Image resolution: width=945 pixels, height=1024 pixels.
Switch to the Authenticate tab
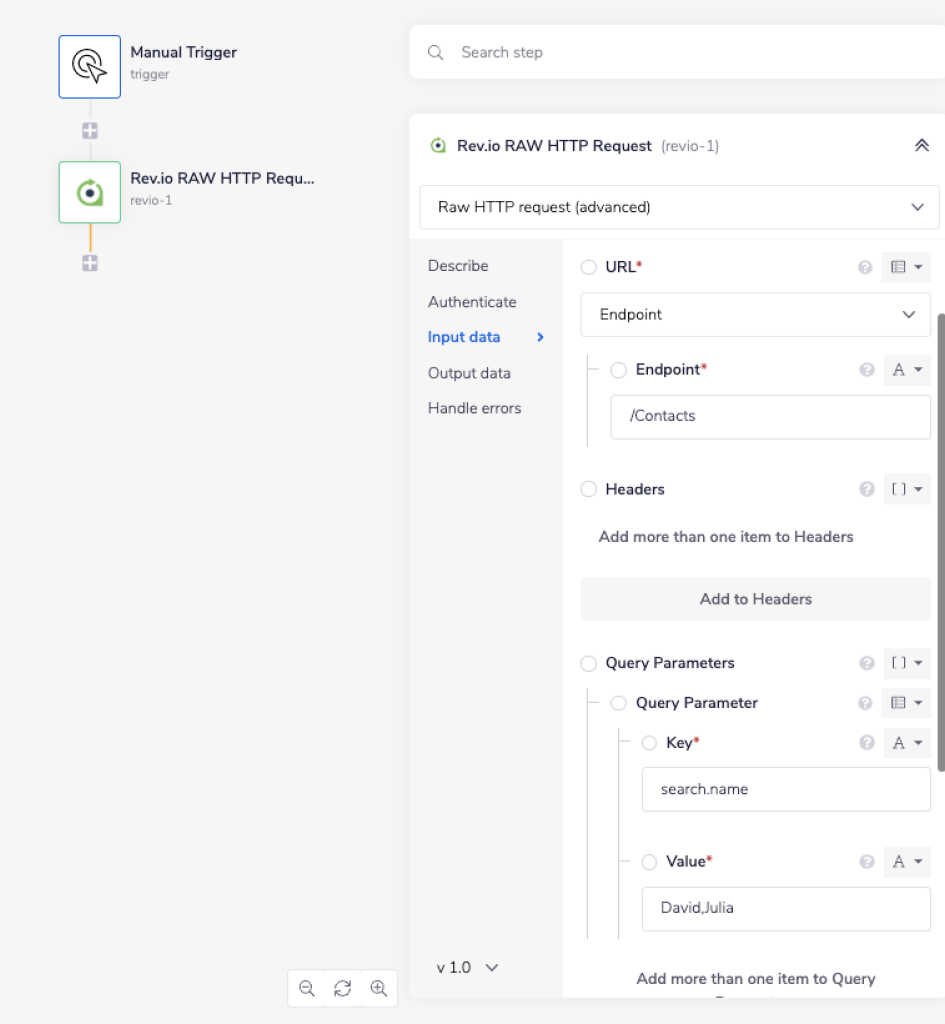[x=472, y=302]
